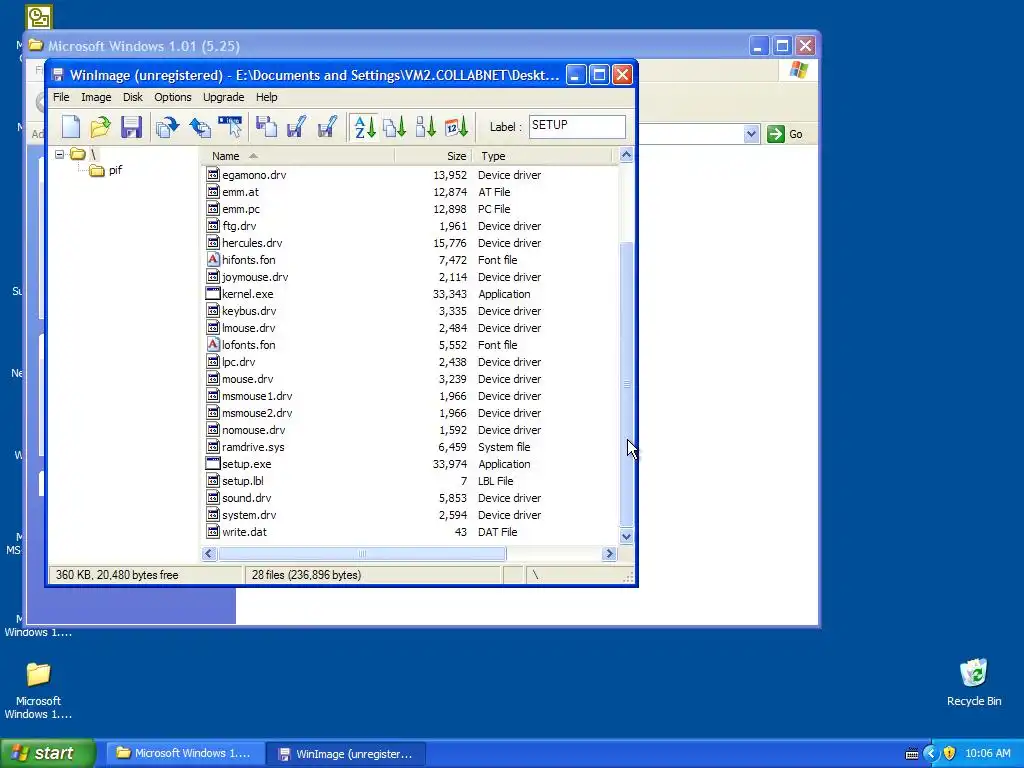The height and width of the screenshot is (768, 1024).
Task: Click the setup.exe application icon
Action: (213, 463)
